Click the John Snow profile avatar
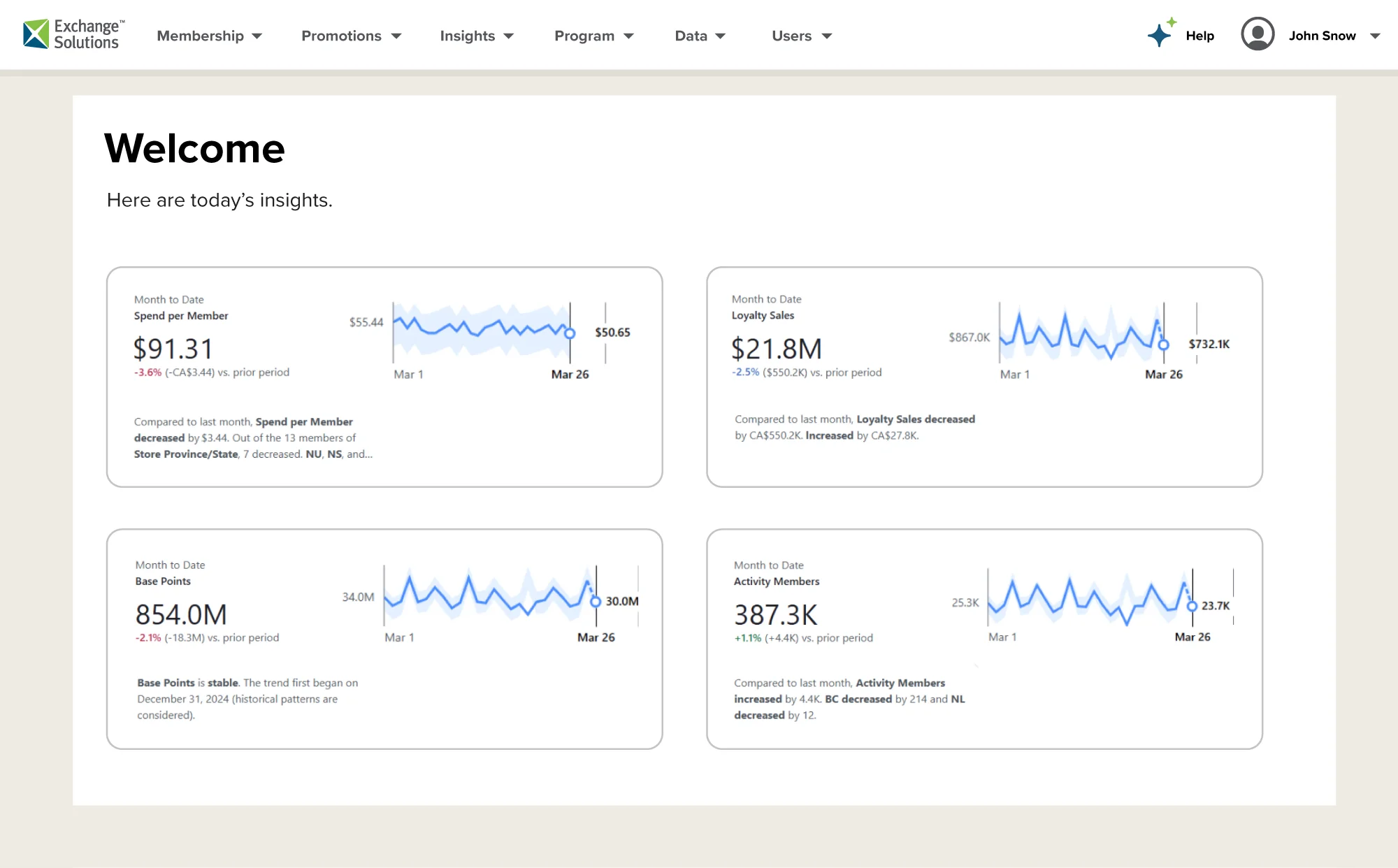Viewport: 1398px width, 868px height. [x=1257, y=34]
